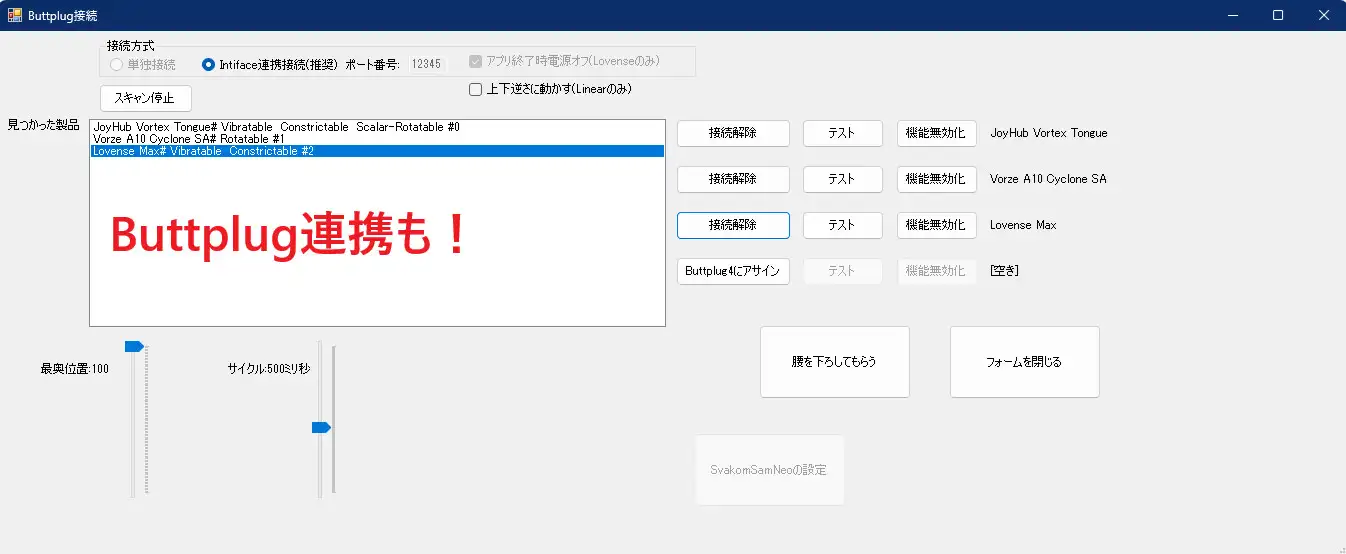1346x554 pixels.
Task: Click the port number field showing 12345
Action: point(426,64)
